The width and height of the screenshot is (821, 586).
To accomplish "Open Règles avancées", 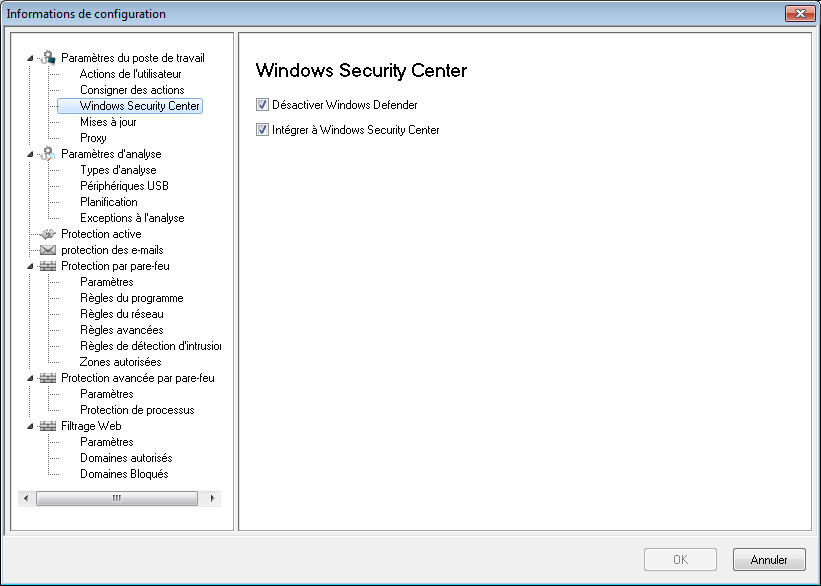I will click(121, 330).
